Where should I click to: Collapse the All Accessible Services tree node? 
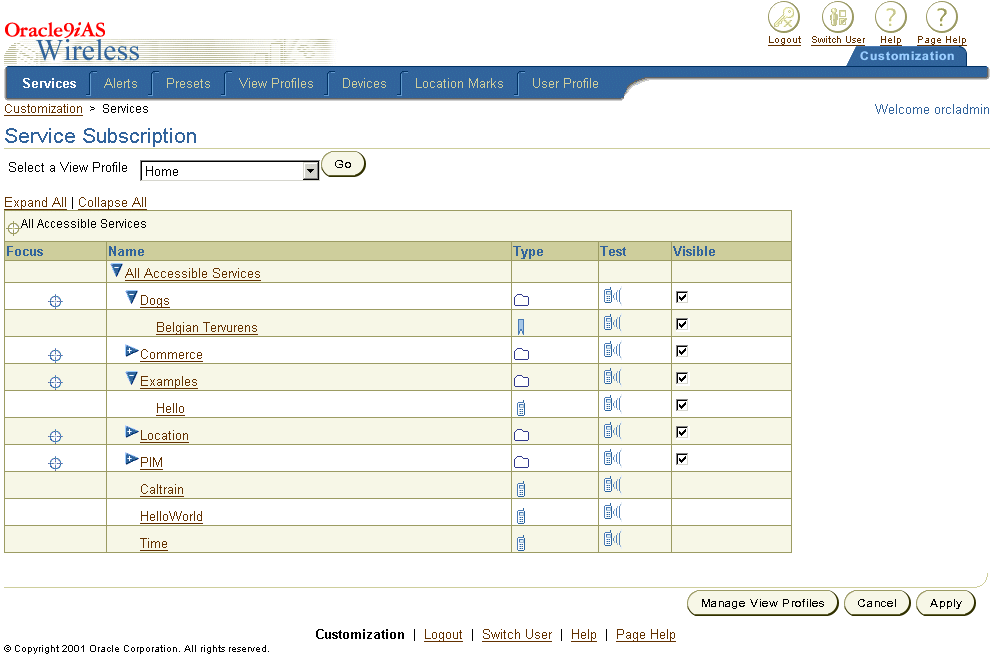(117, 270)
